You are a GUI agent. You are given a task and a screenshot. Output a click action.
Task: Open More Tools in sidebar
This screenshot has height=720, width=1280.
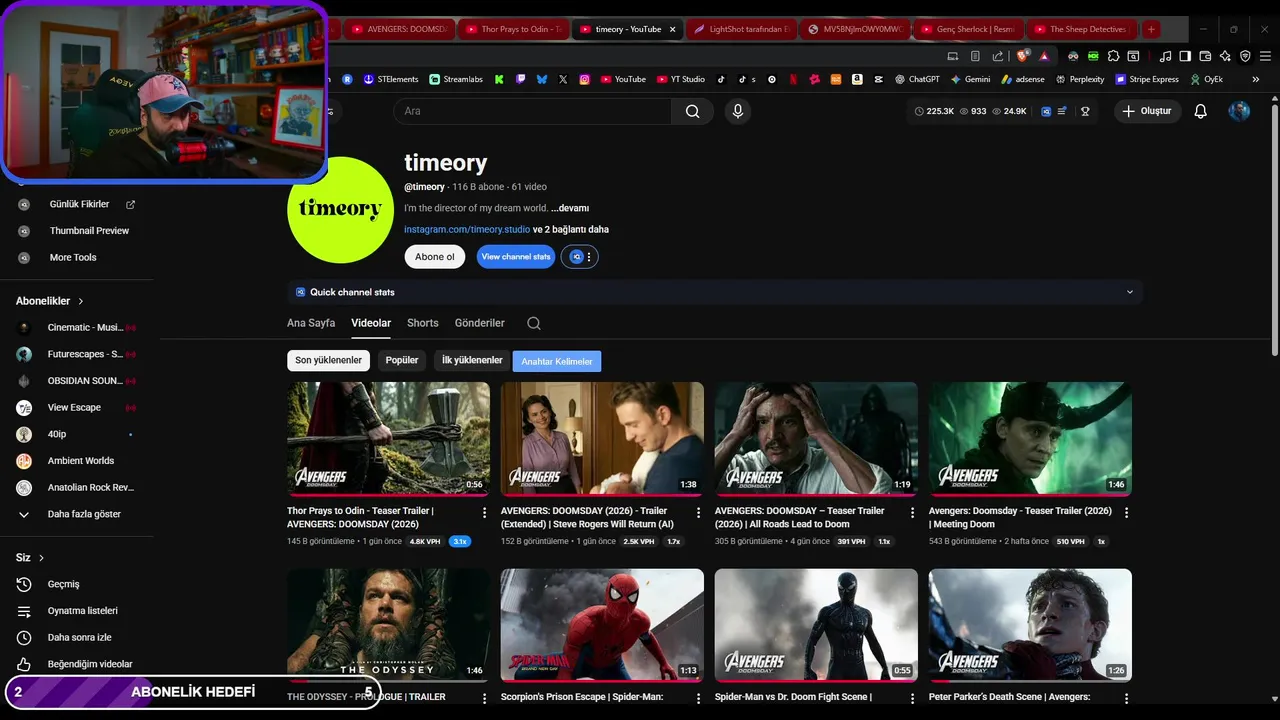pos(72,257)
